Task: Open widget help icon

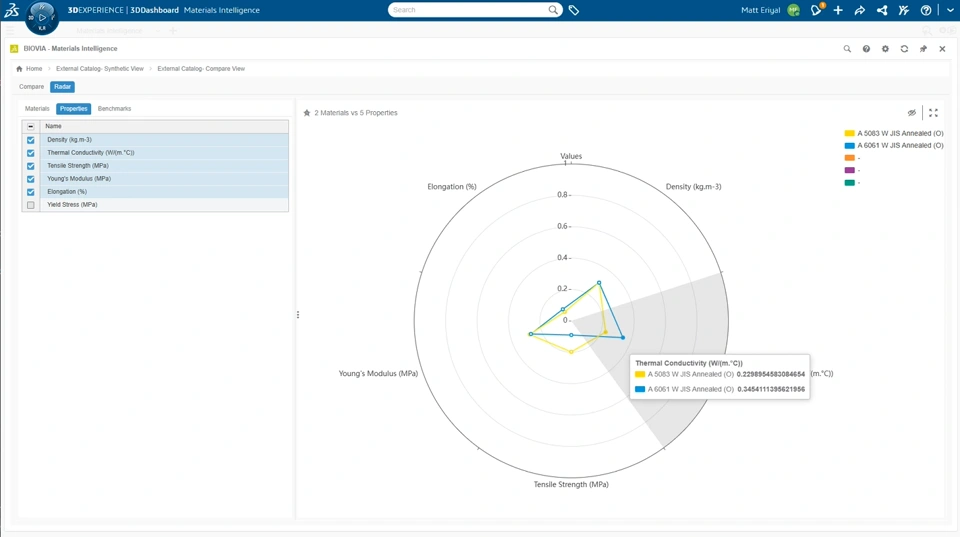Action: [866, 48]
